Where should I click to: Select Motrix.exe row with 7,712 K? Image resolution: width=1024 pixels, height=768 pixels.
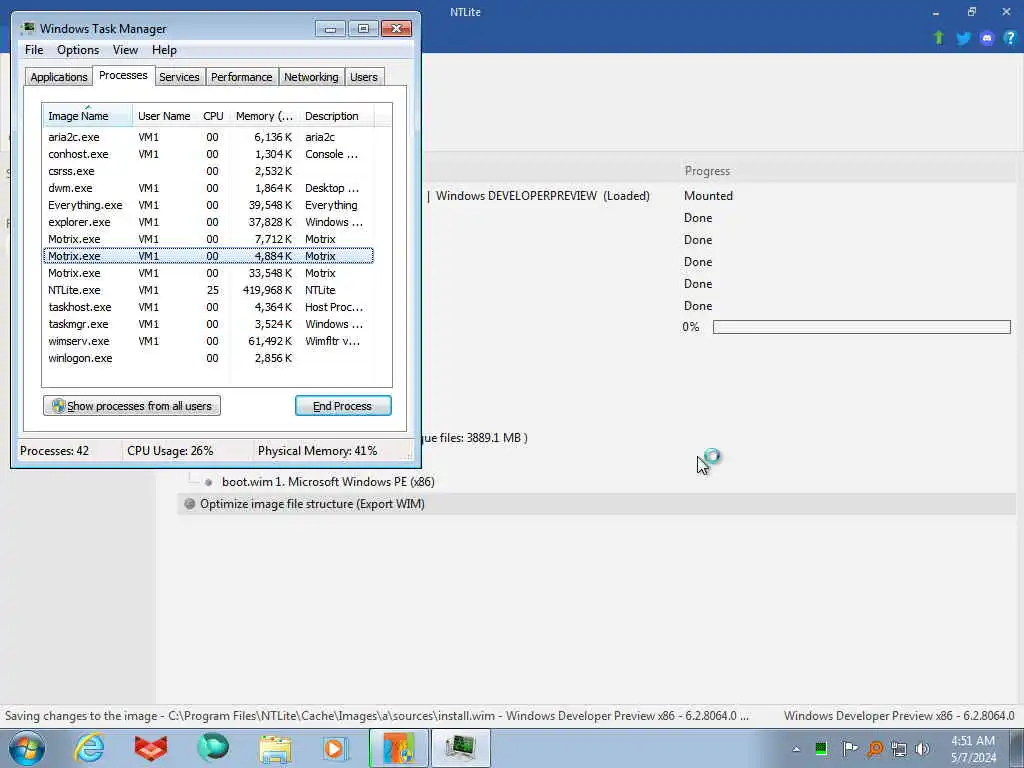coord(208,239)
